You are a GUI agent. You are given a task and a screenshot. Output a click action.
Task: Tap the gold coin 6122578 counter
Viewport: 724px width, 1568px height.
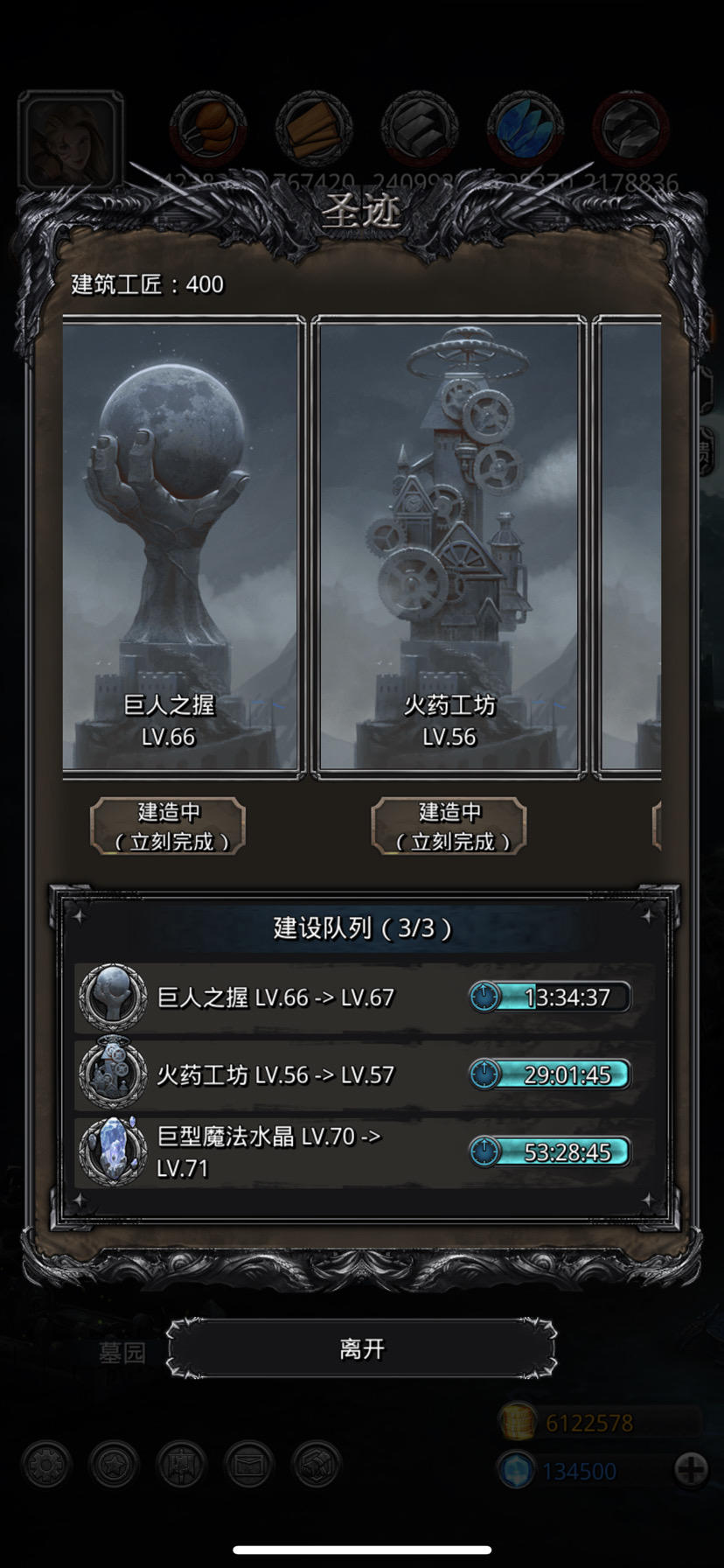(601, 1423)
